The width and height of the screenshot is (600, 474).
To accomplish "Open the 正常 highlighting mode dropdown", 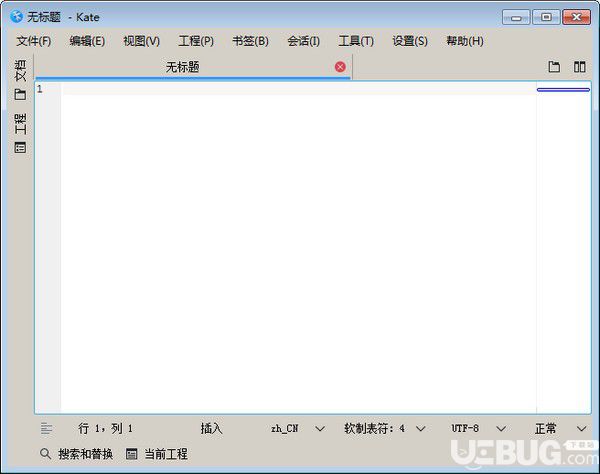I will click(561, 428).
